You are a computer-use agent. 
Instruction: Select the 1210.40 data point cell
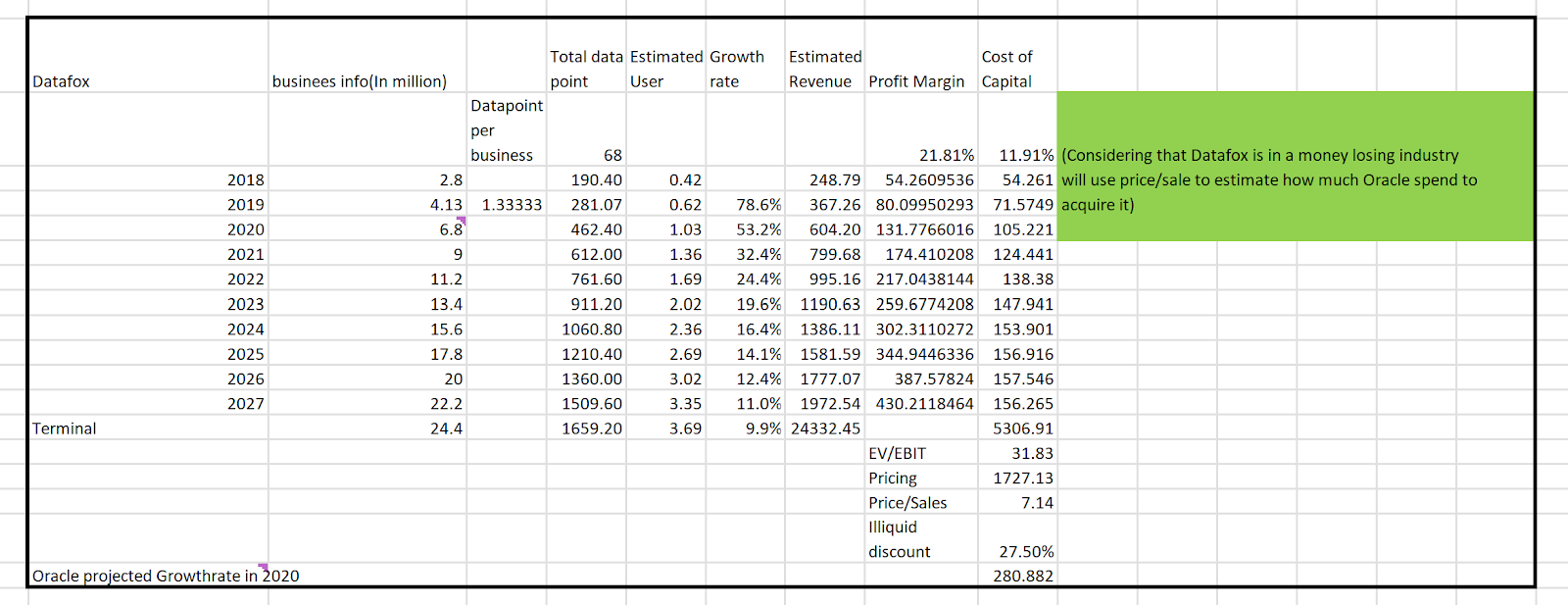586,353
